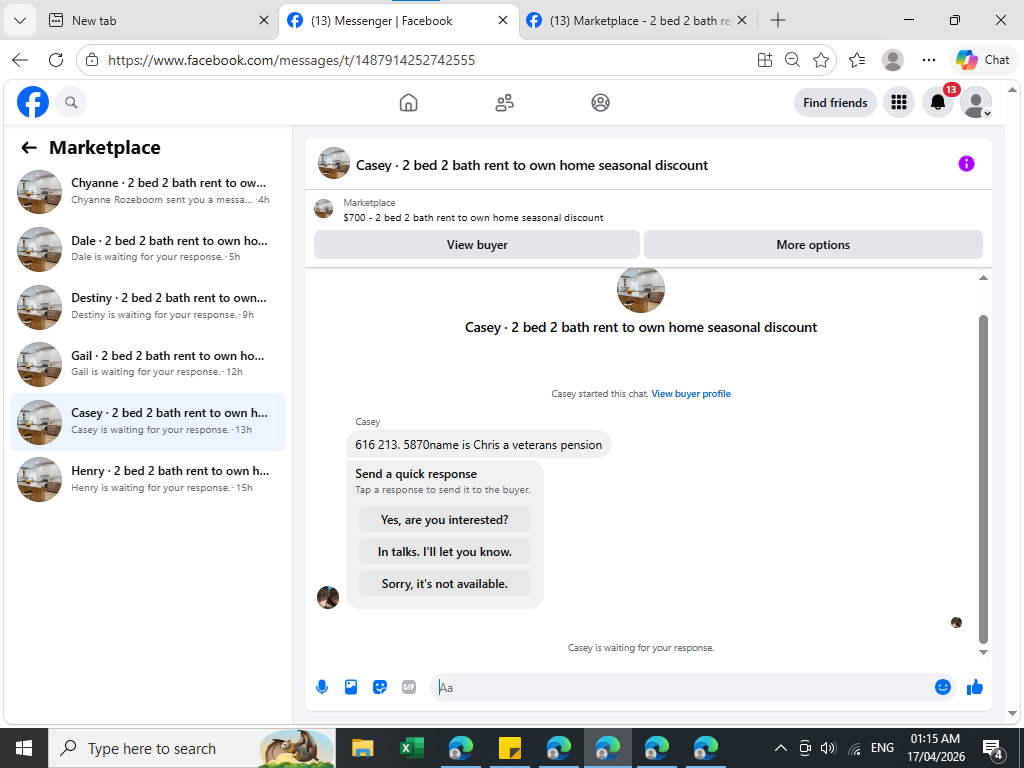Click the Find friends button

[x=835, y=103]
